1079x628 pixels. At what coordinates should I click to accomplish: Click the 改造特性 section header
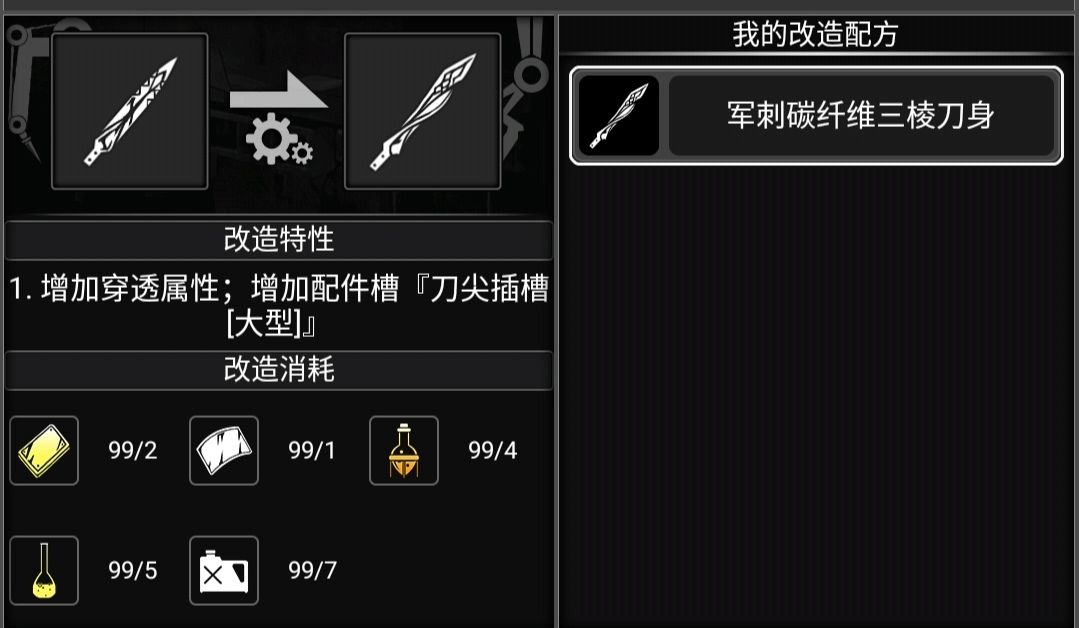pyautogui.click(x=279, y=240)
